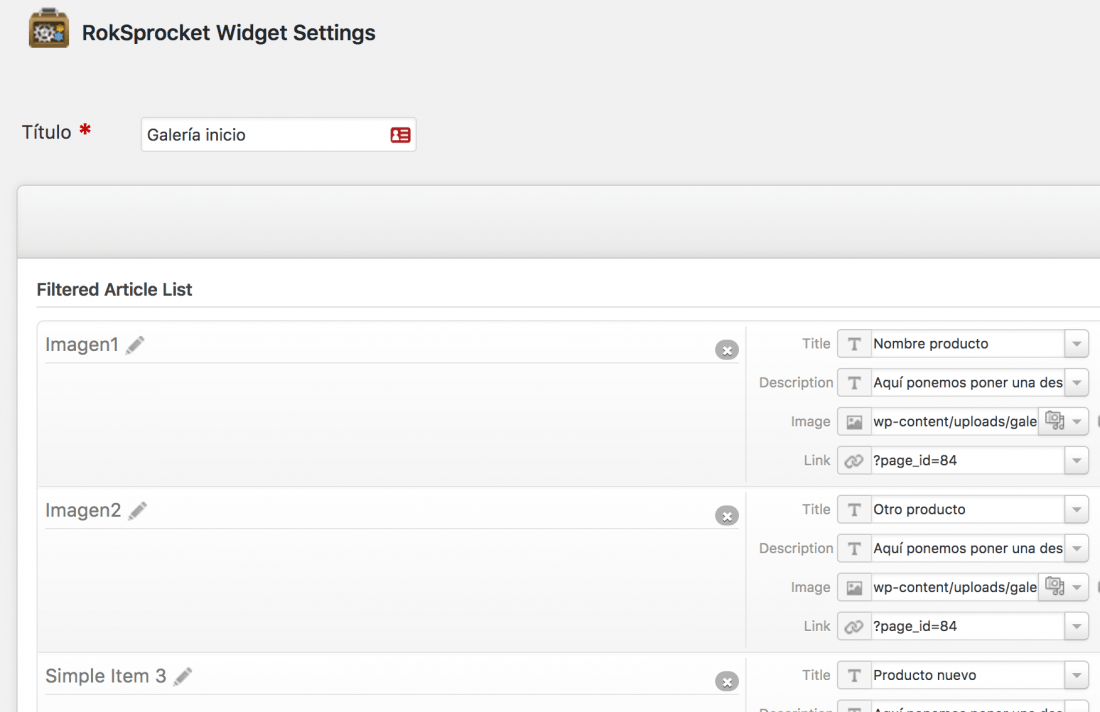1100x712 pixels.
Task: Click the text T icon beside Otro producto
Action: coord(854,509)
